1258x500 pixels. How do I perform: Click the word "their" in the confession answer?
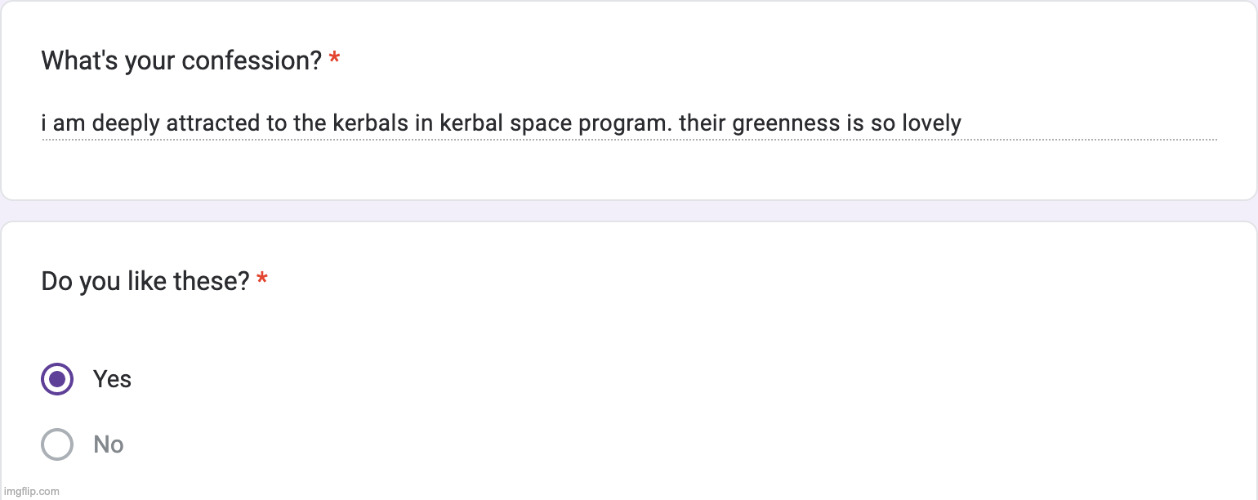[x=702, y=124]
